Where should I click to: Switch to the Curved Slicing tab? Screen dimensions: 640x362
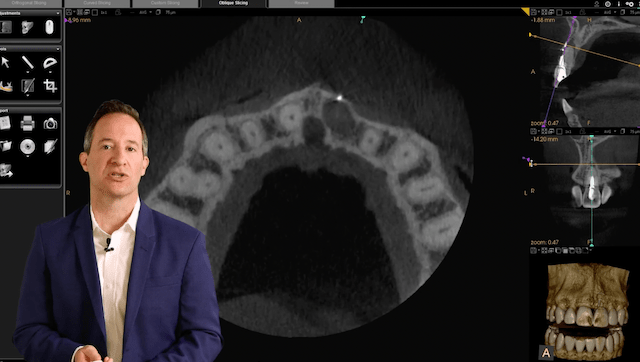tap(97, 3)
